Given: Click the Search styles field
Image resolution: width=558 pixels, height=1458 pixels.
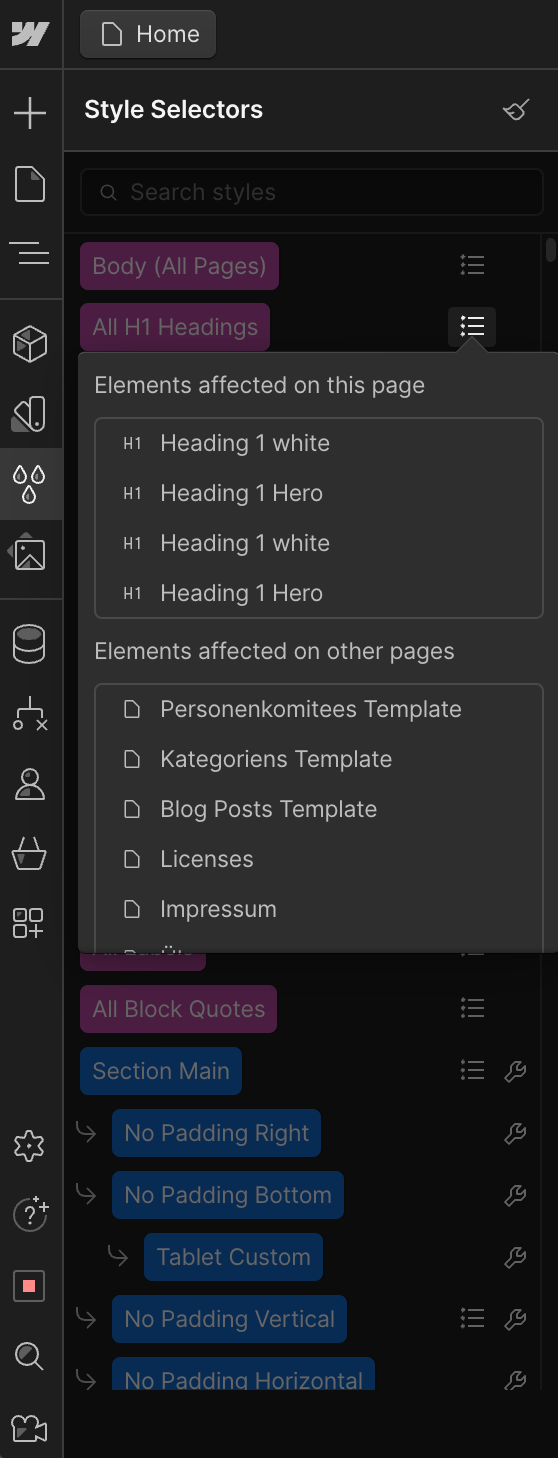Looking at the screenshot, I should point(314,192).
